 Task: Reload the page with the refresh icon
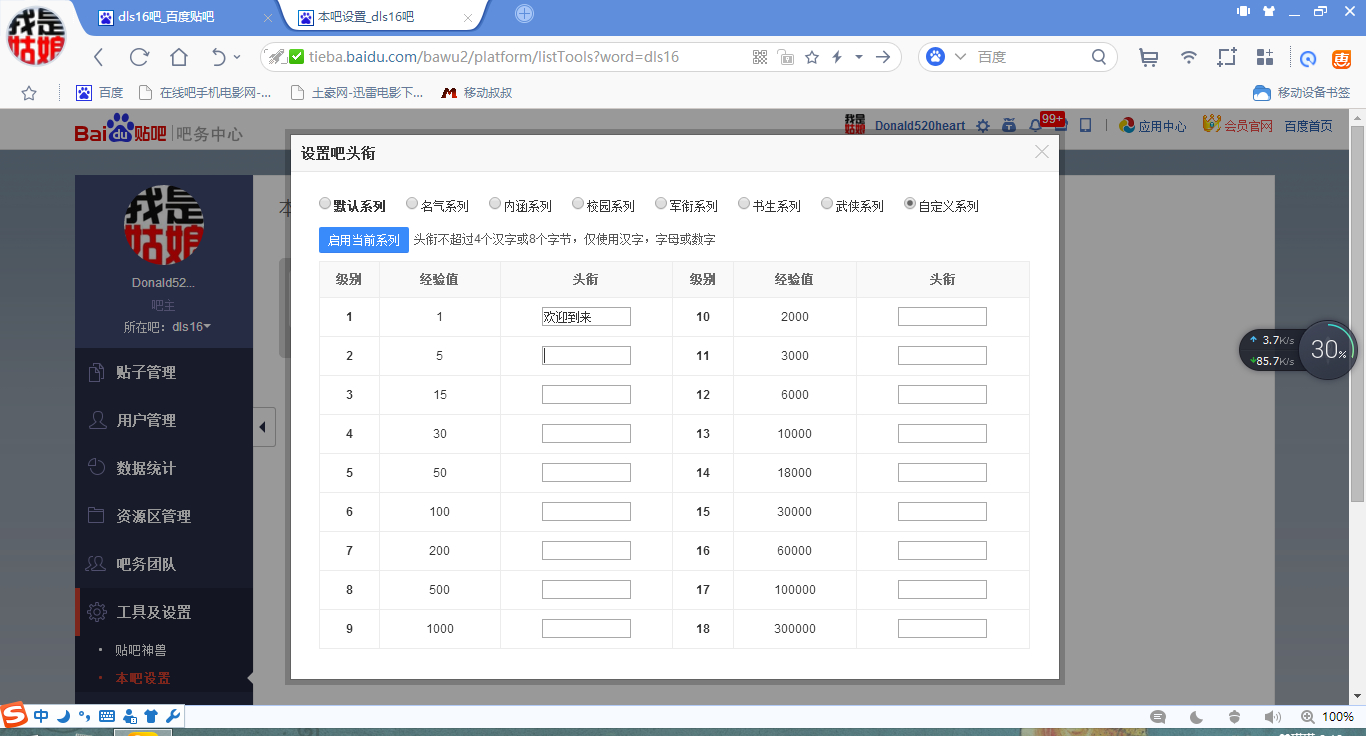pyautogui.click(x=139, y=57)
